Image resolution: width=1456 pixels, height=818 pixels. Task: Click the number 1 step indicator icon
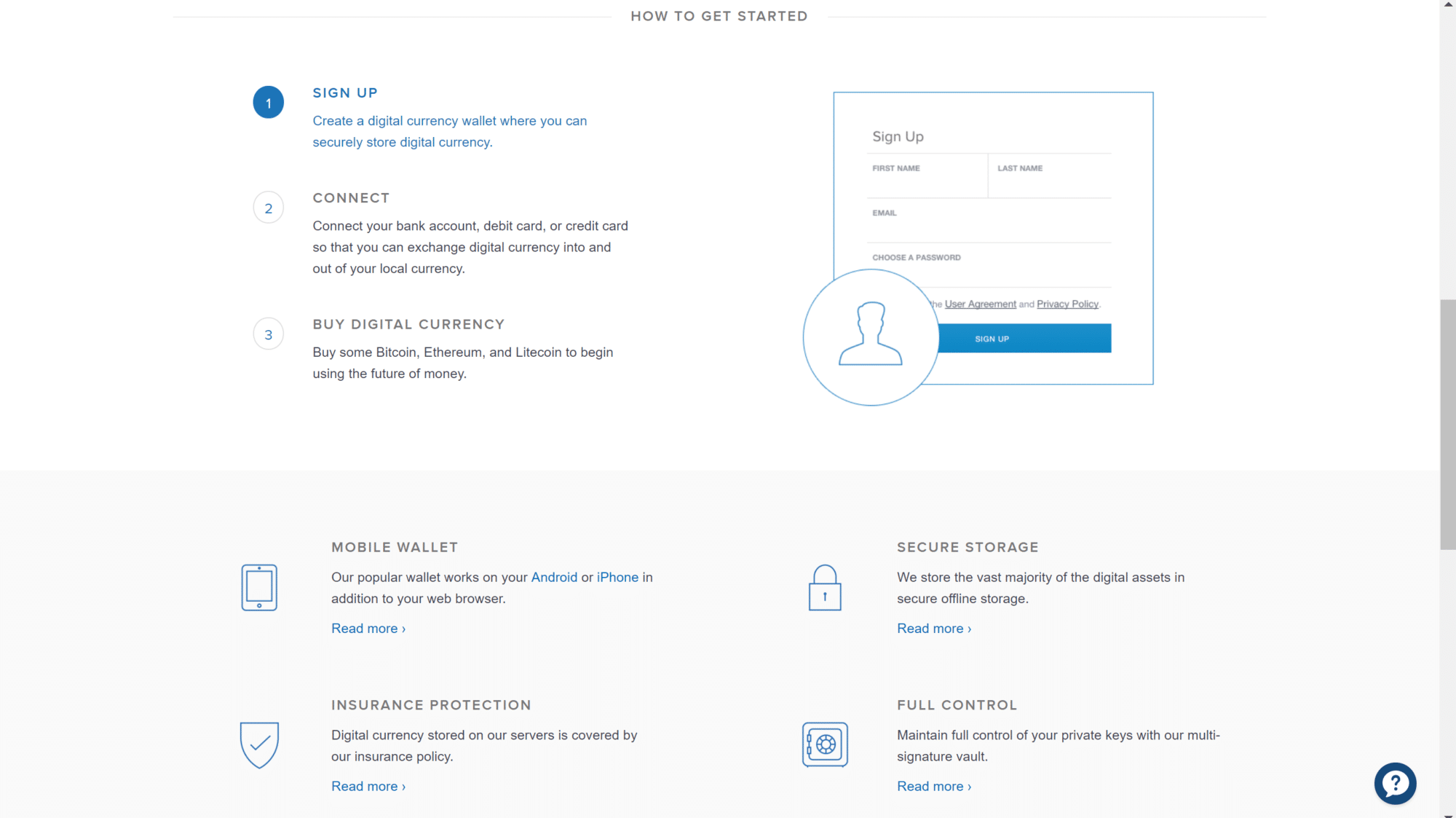(268, 101)
